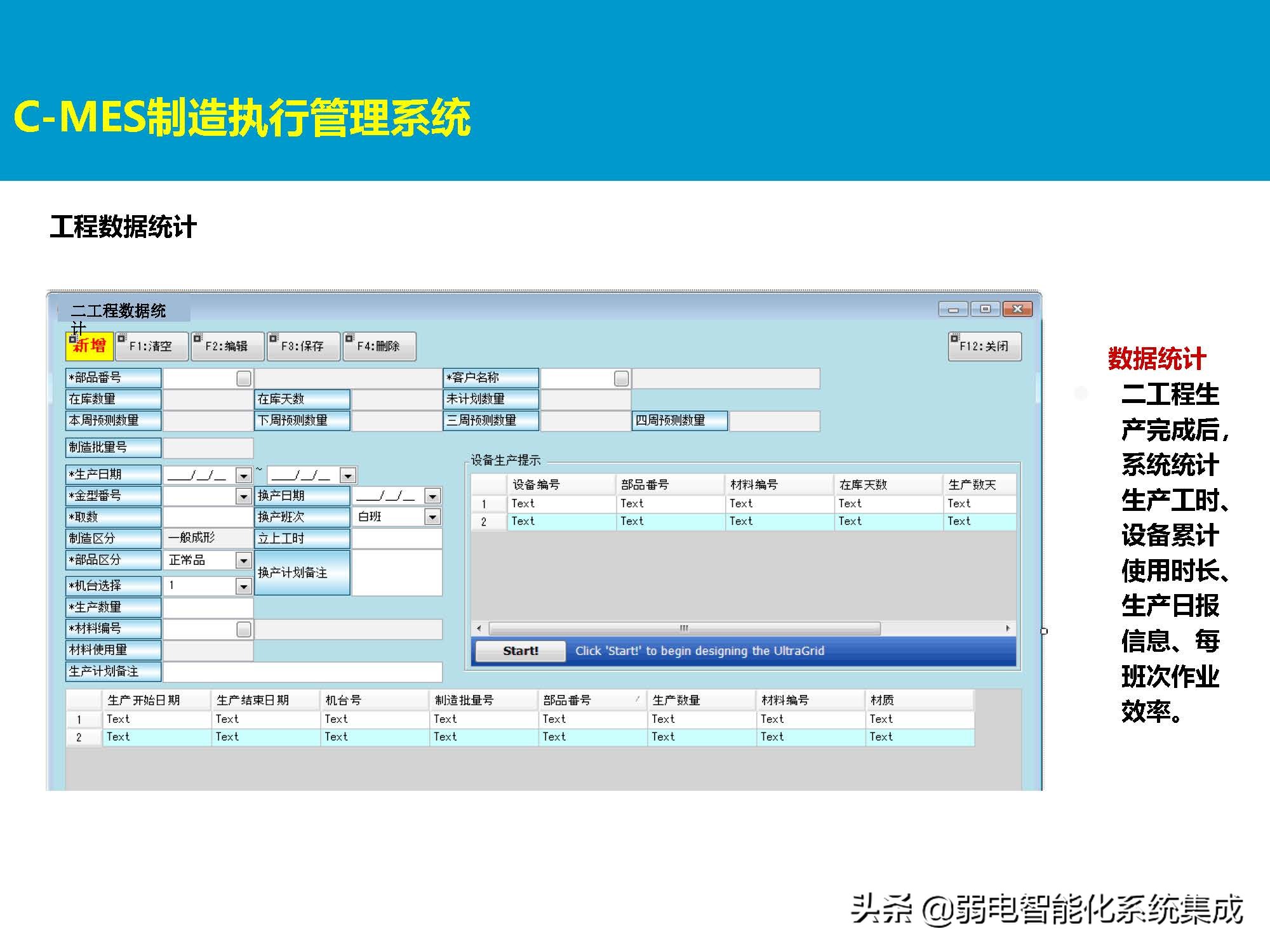Click the F3:保存 button
The image size is (1270, 952).
pyautogui.click(x=304, y=347)
